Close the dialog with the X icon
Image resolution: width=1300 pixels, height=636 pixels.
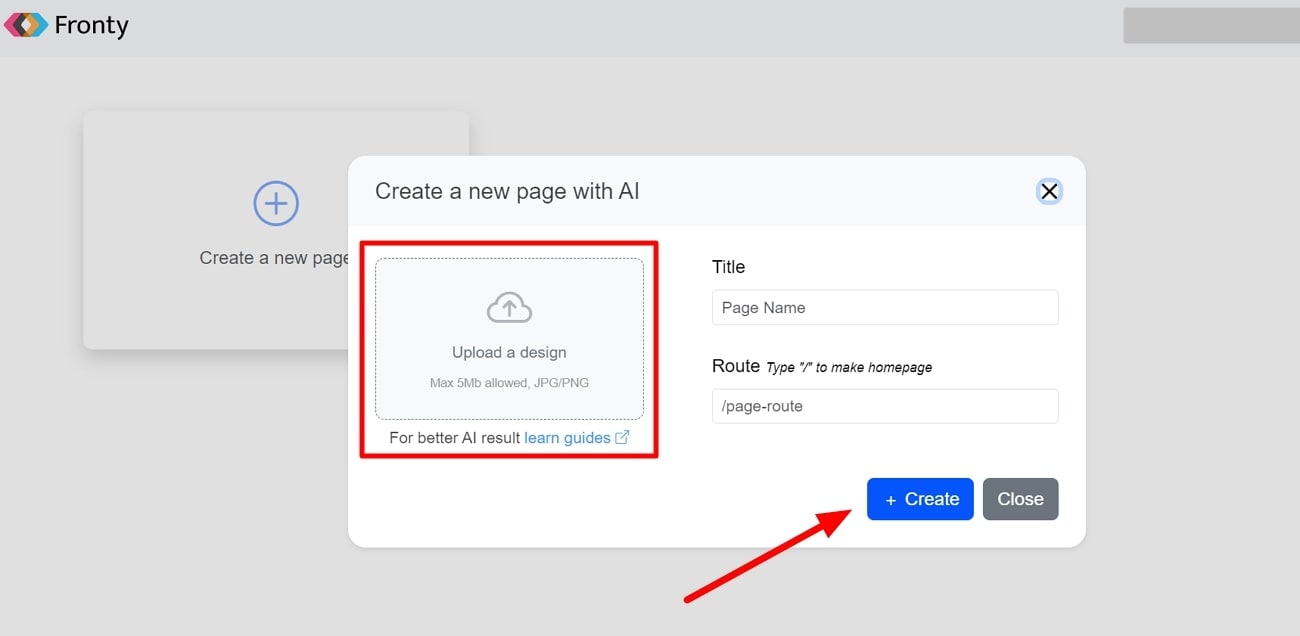pos(1048,191)
